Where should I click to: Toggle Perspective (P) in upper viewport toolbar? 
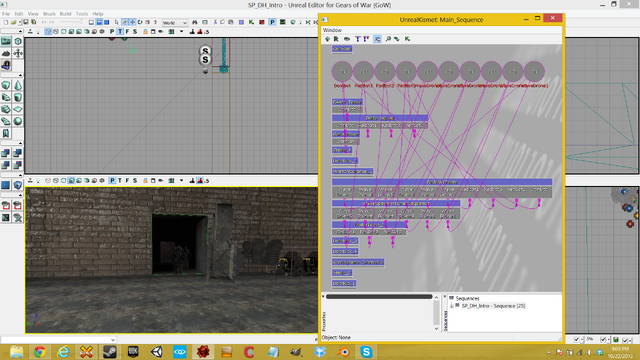(112, 31)
